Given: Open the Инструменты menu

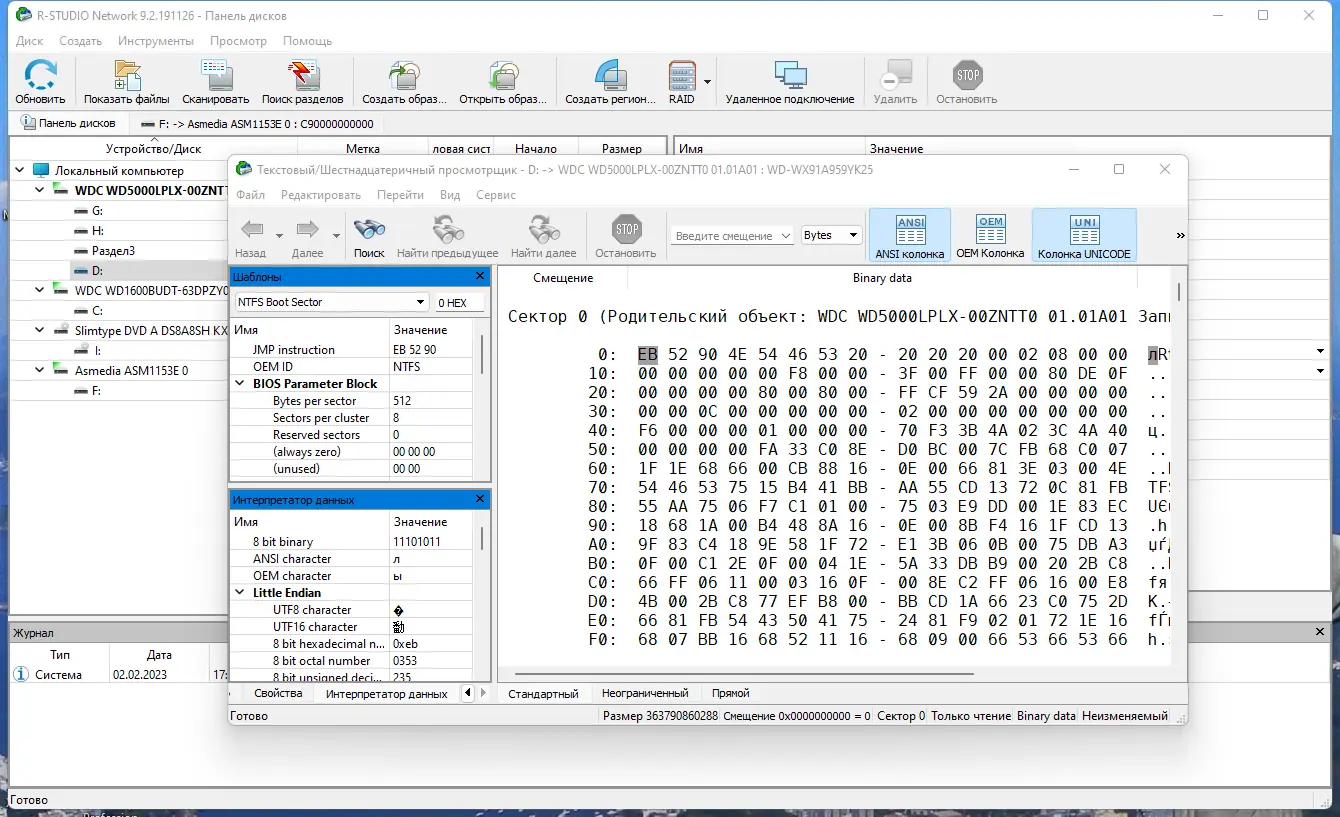Looking at the screenshot, I should click(155, 41).
